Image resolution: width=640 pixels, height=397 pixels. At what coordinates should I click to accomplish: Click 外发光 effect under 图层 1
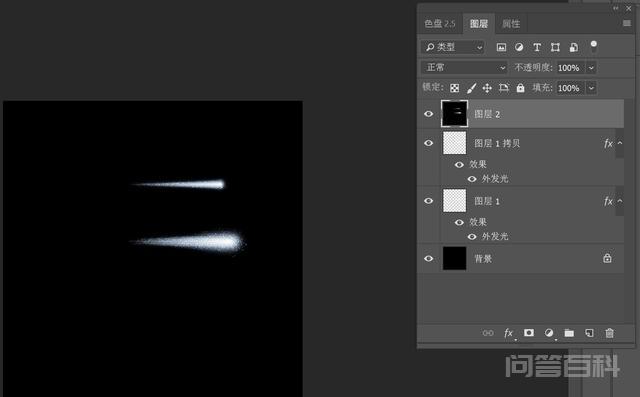point(495,236)
